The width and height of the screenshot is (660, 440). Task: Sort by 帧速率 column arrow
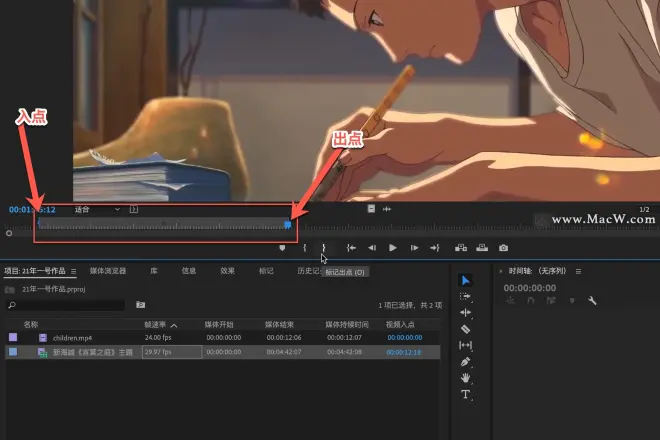pos(174,325)
